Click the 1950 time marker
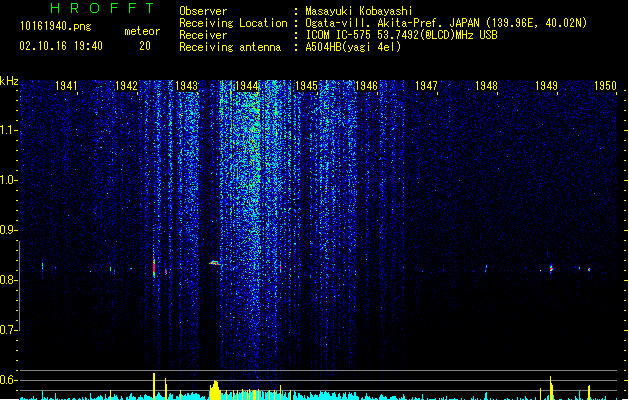 (x=605, y=86)
